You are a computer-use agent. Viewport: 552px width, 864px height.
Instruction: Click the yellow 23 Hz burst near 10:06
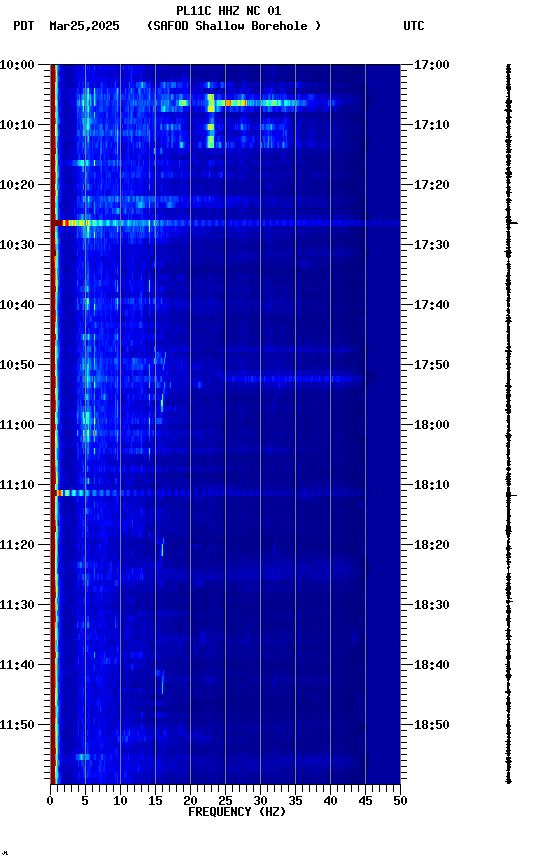[210, 103]
